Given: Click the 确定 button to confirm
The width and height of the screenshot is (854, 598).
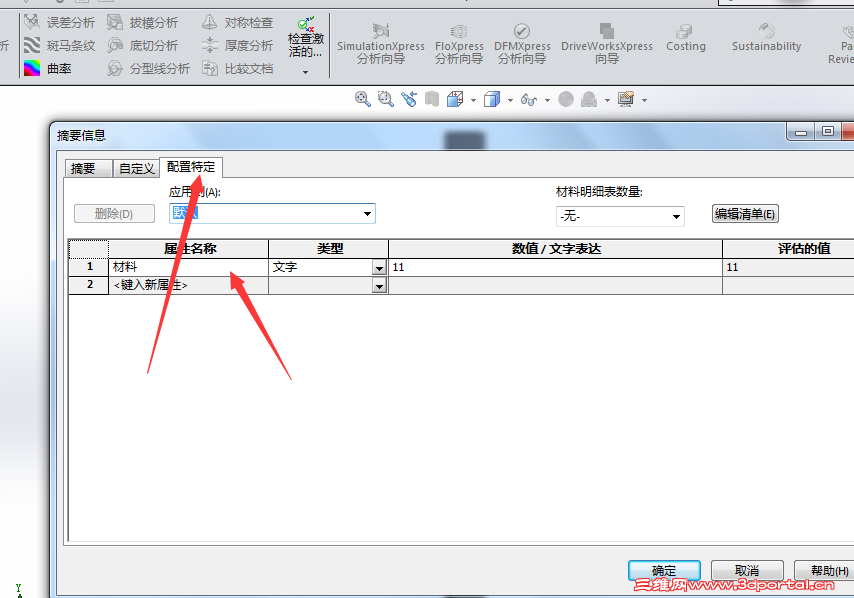Looking at the screenshot, I should tap(665, 570).
